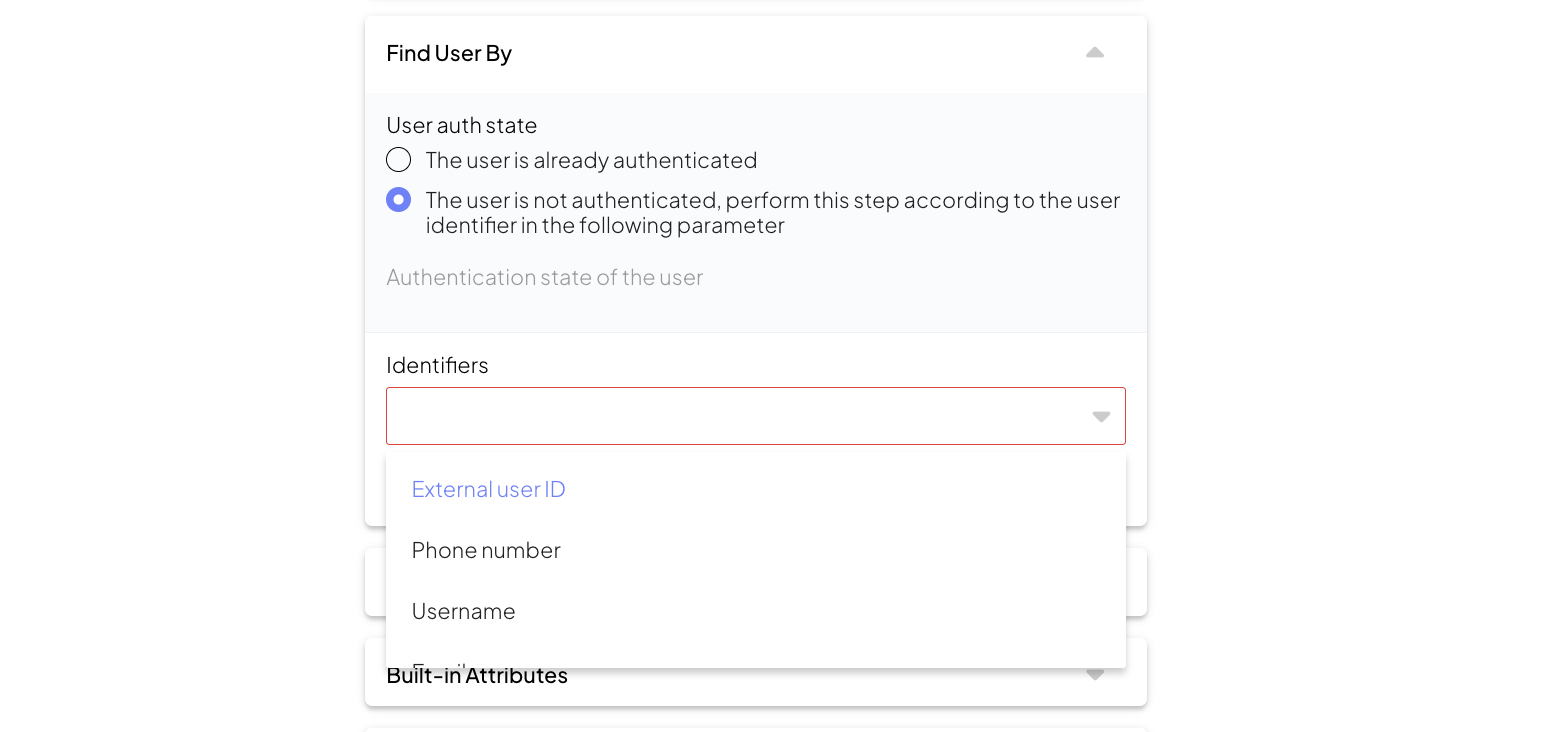Choose "Phone number" from the identifiers list
Image resolution: width=1542 pixels, height=732 pixels.
click(x=486, y=550)
